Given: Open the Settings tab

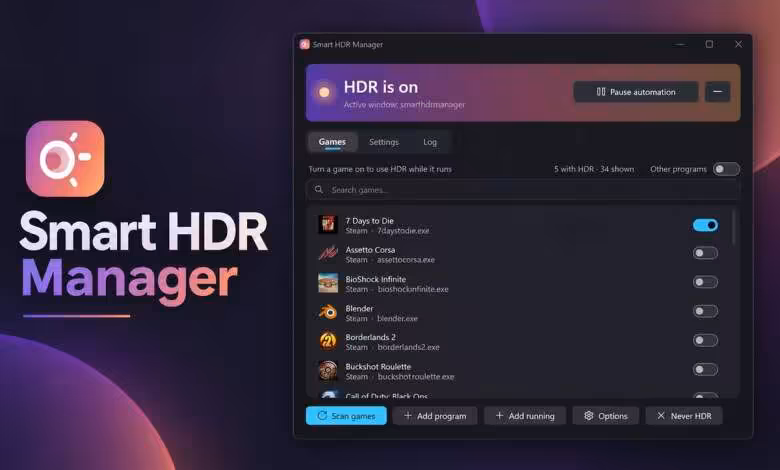Looking at the screenshot, I should coord(384,142).
